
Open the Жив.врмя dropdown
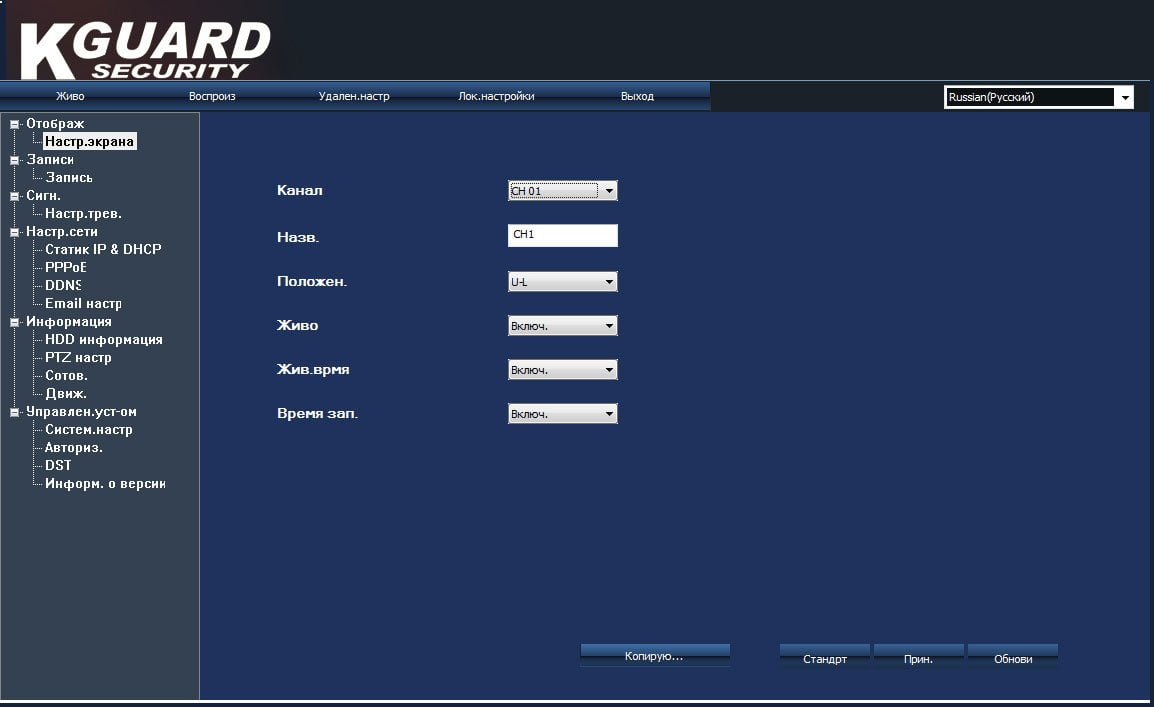562,370
